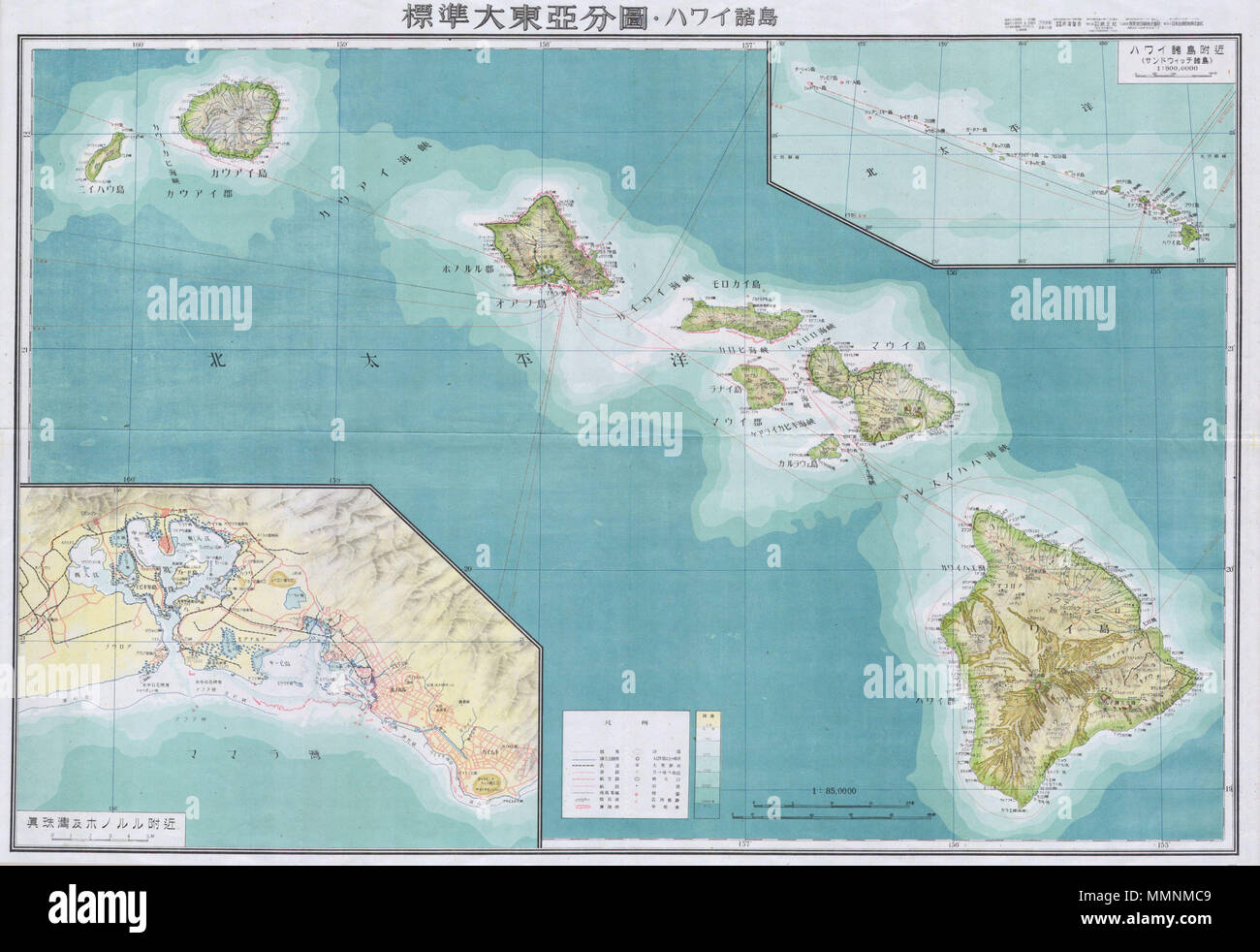The height and width of the screenshot is (952, 1260).
Task: Click the 'ハワイ郡' label beside the Big Island
Action: coord(934,700)
